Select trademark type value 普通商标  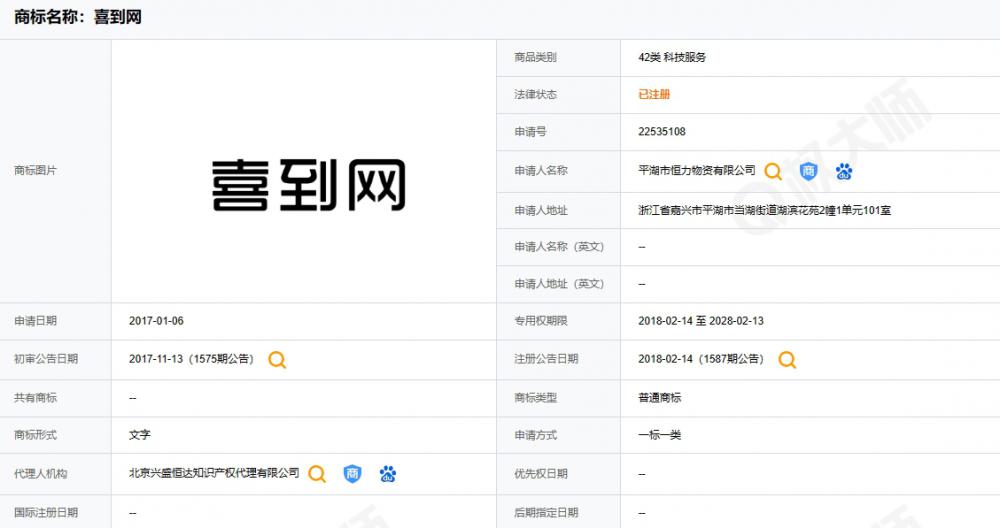pos(659,398)
